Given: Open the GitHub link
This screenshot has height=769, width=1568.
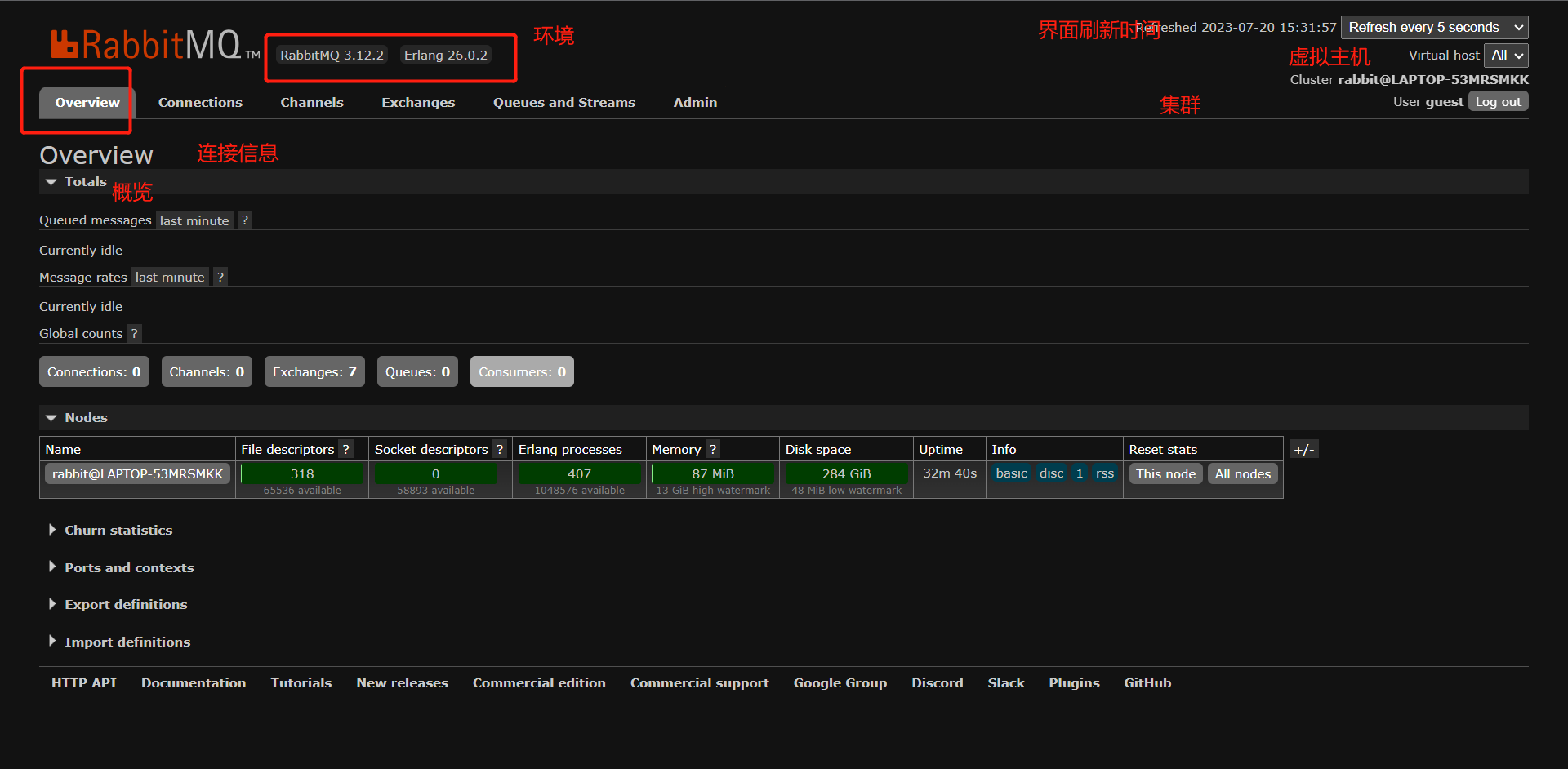Looking at the screenshot, I should pyautogui.click(x=1147, y=682).
